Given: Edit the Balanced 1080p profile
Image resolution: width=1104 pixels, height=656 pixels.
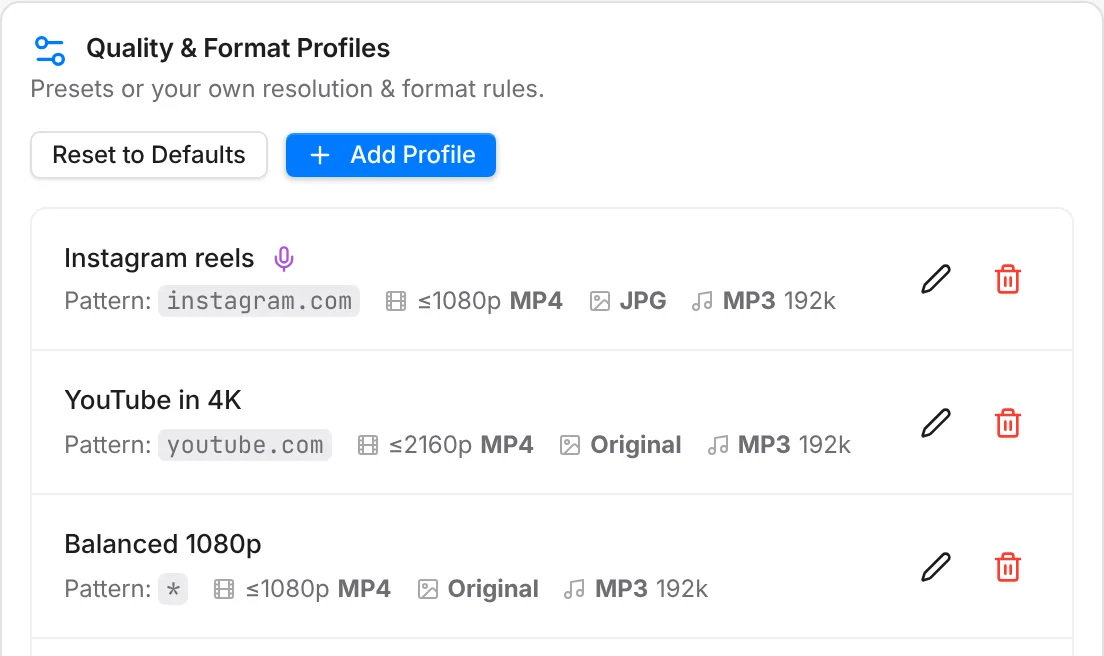Looking at the screenshot, I should click(x=936, y=567).
